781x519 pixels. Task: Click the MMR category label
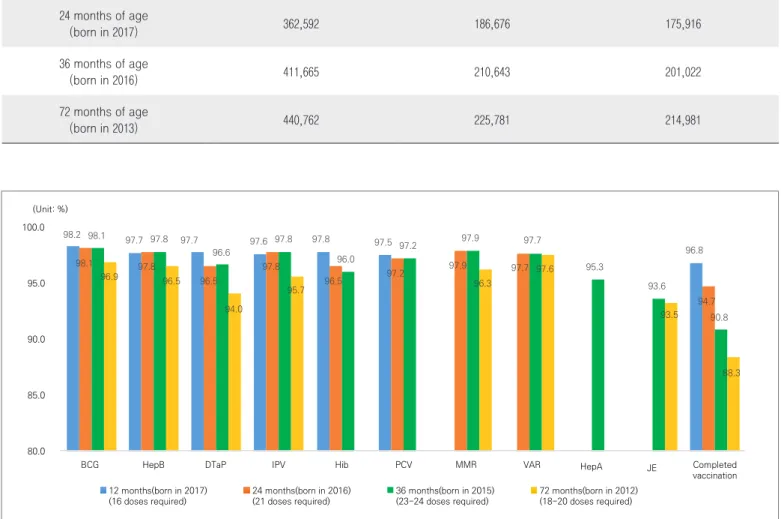[x=466, y=465]
